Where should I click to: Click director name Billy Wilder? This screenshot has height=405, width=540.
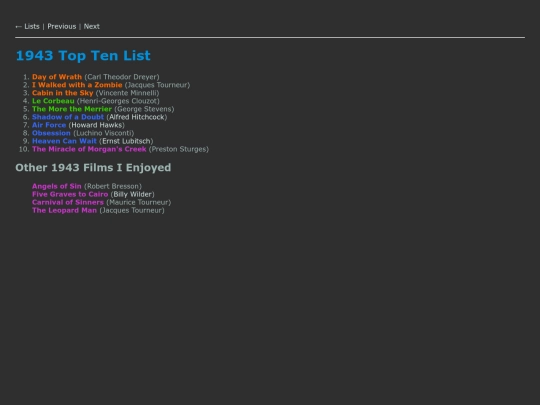click(x=133, y=194)
